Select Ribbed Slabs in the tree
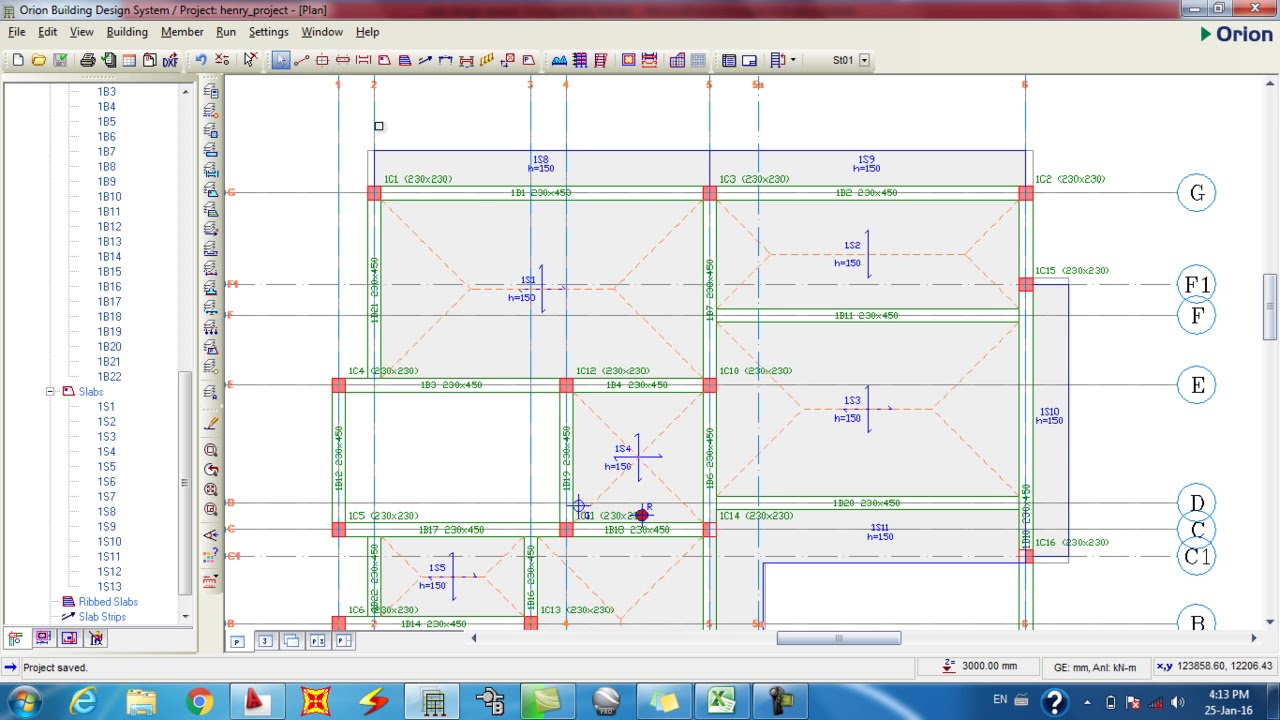 [108, 602]
